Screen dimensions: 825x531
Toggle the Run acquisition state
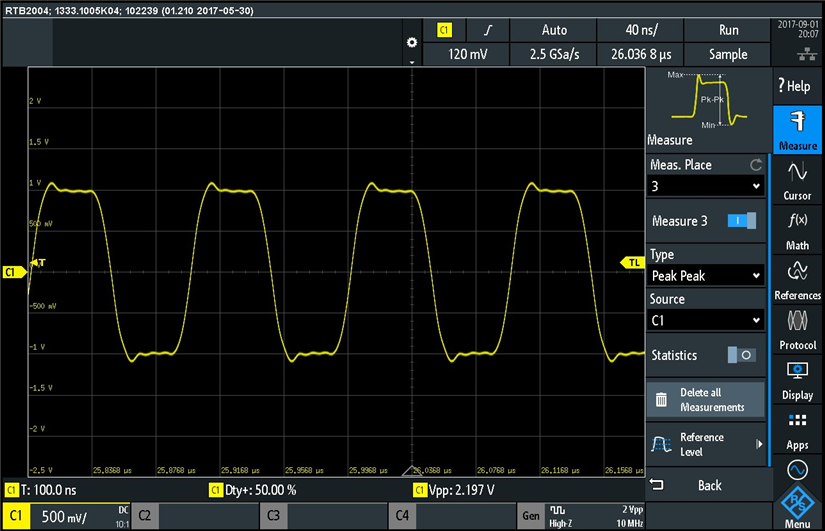pyautogui.click(x=728, y=30)
